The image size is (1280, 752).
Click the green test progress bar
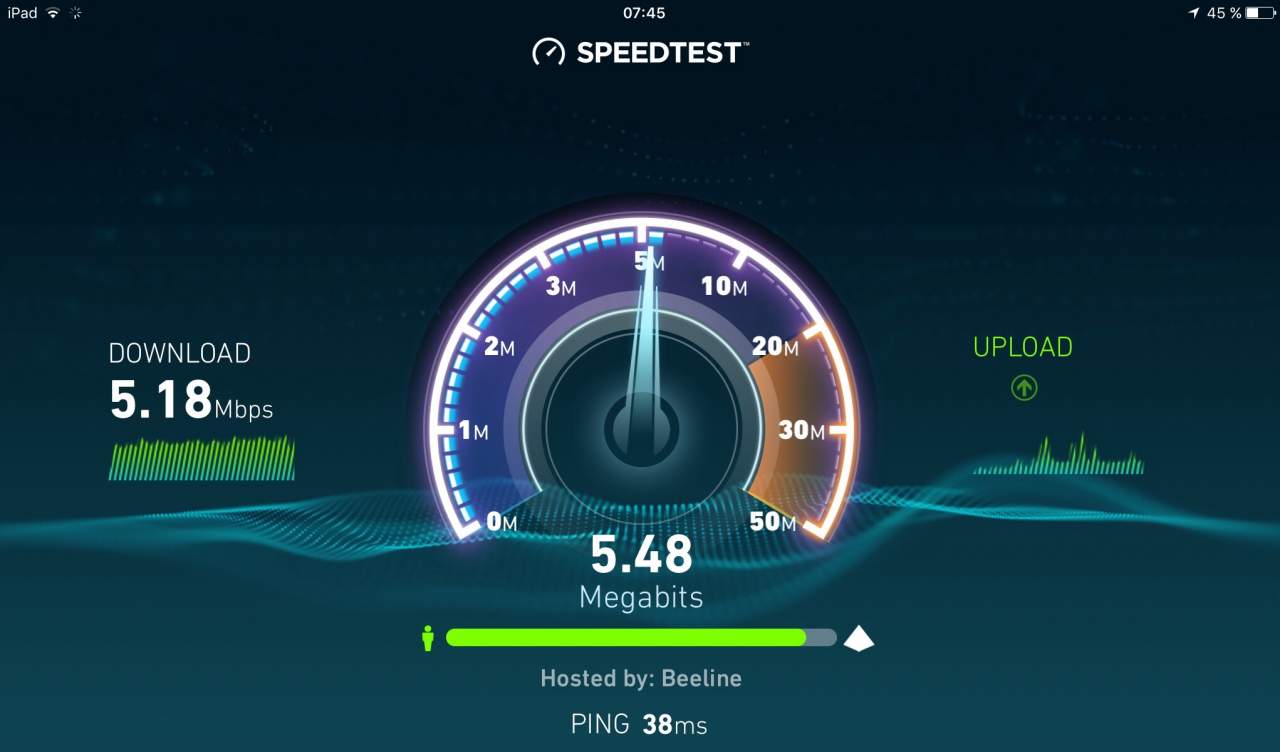[x=641, y=637]
